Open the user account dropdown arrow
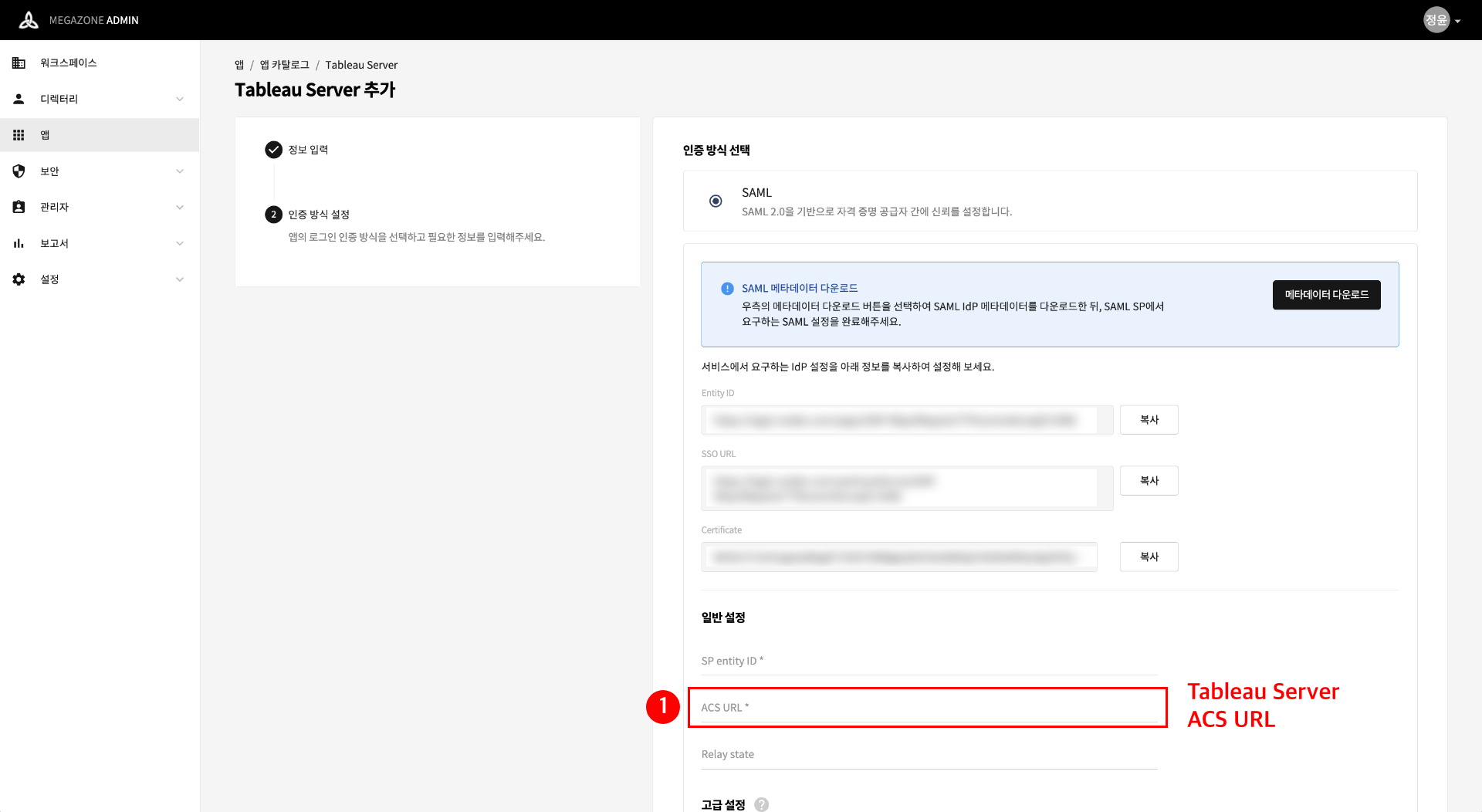1482x812 pixels. (x=1457, y=22)
